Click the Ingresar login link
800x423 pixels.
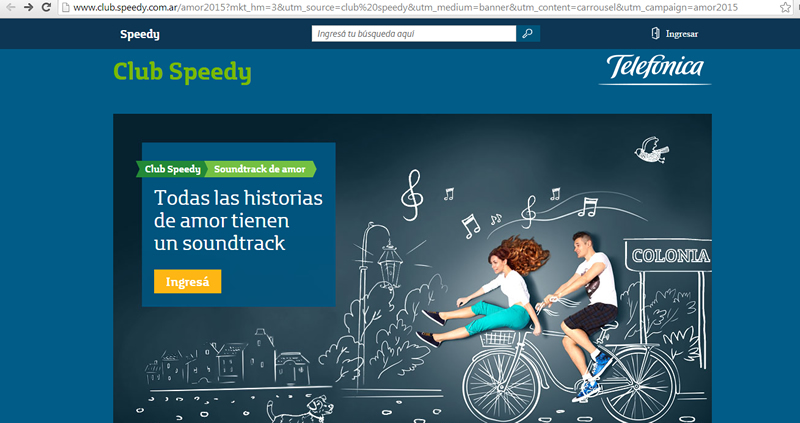(x=682, y=34)
